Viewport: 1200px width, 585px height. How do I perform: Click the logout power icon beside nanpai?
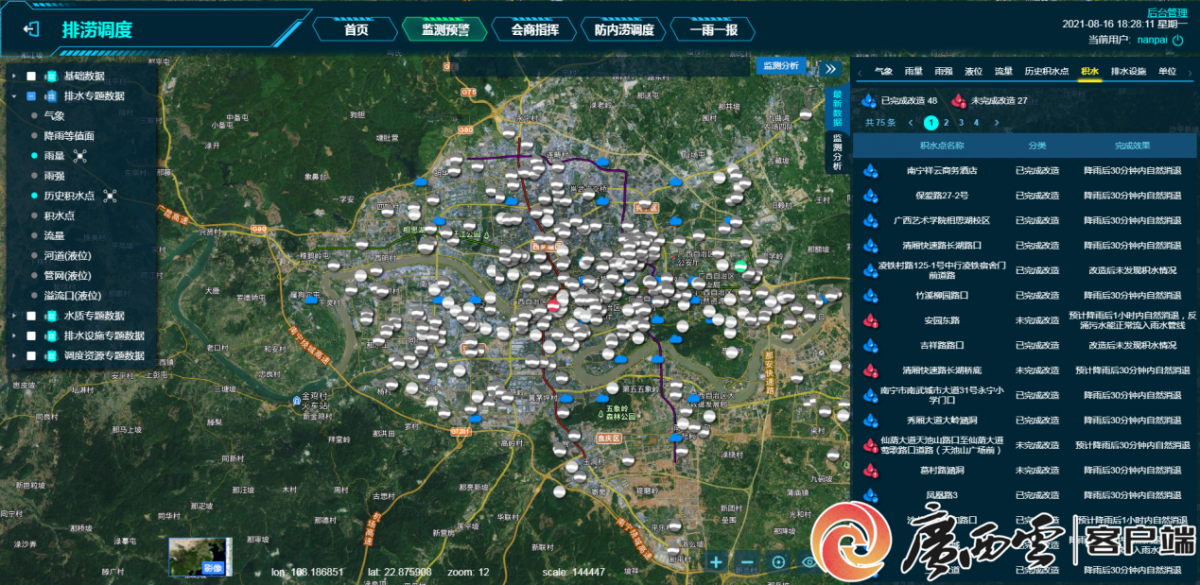[1178, 40]
